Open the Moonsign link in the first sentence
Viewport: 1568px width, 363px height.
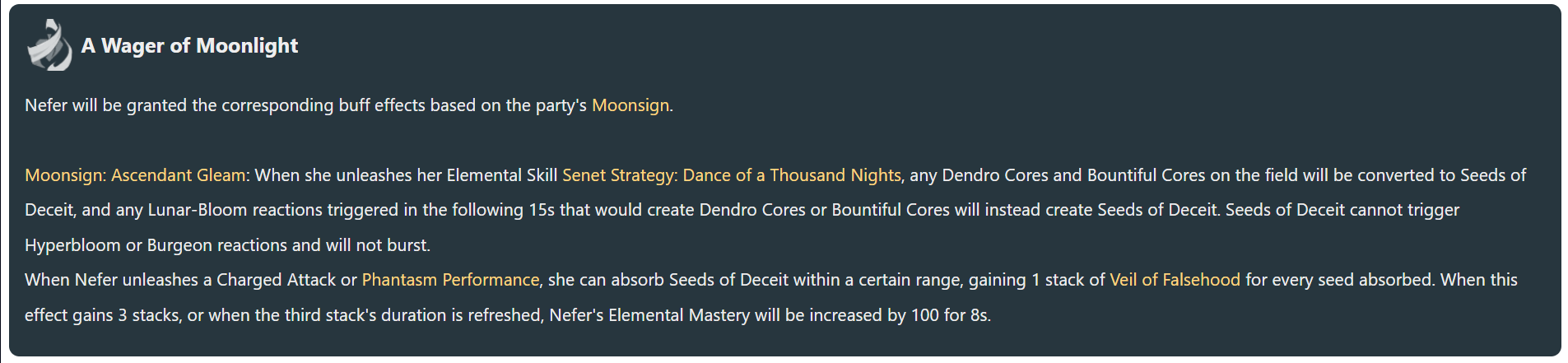630,105
